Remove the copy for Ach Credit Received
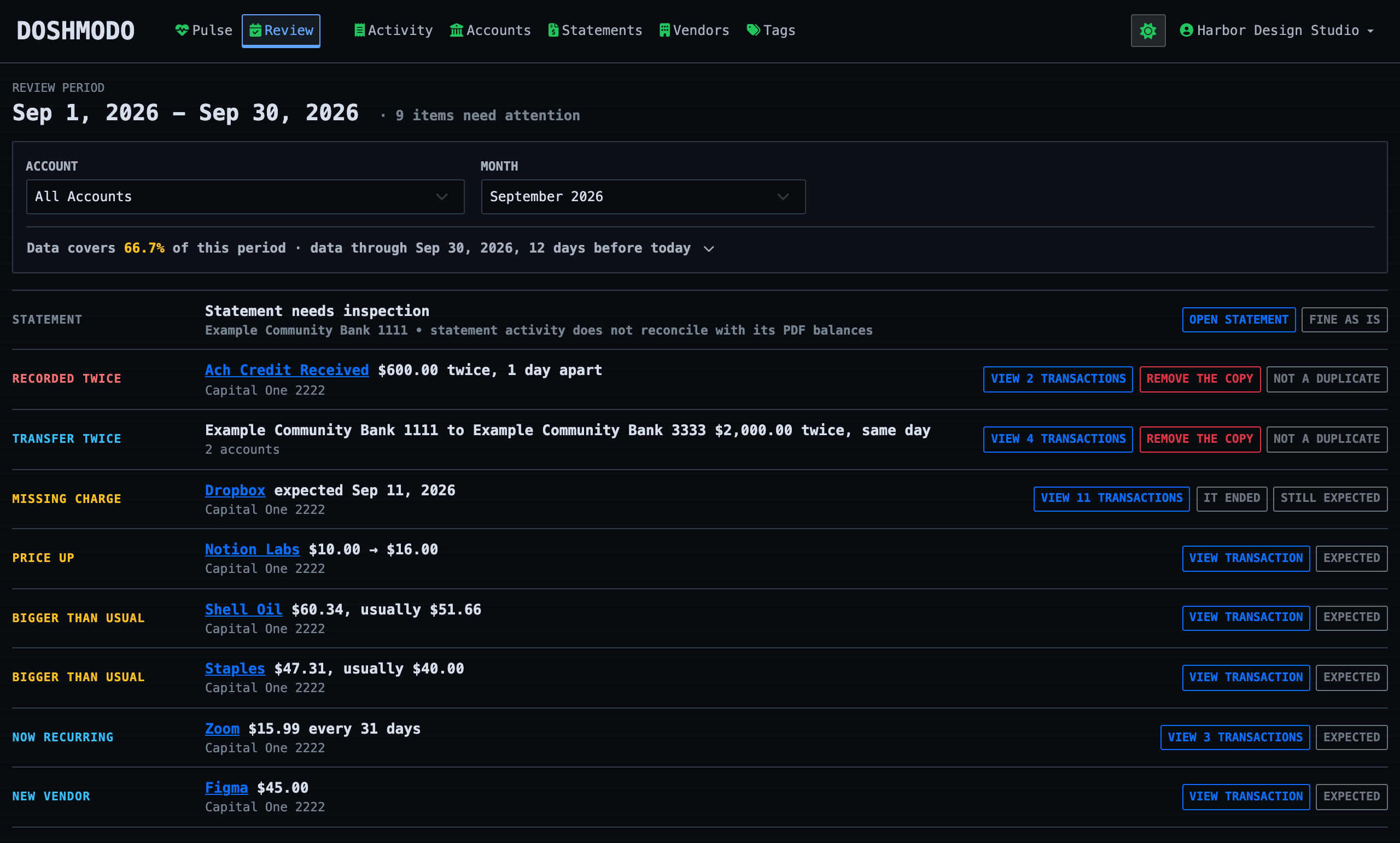The width and height of the screenshot is (1400, 843). click(x=1199, y=379)
